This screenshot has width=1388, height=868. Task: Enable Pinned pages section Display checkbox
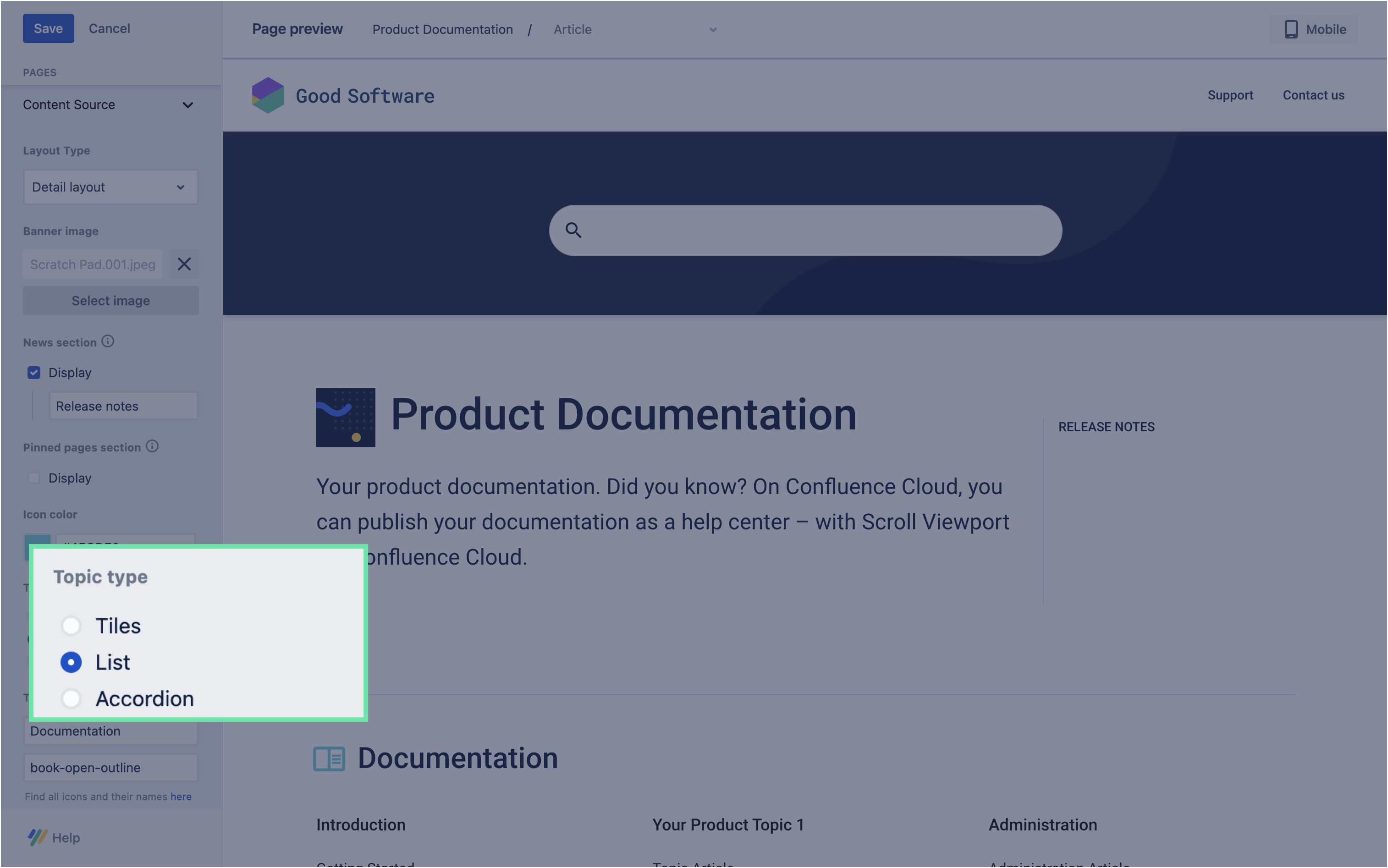(x=34, y=478)
